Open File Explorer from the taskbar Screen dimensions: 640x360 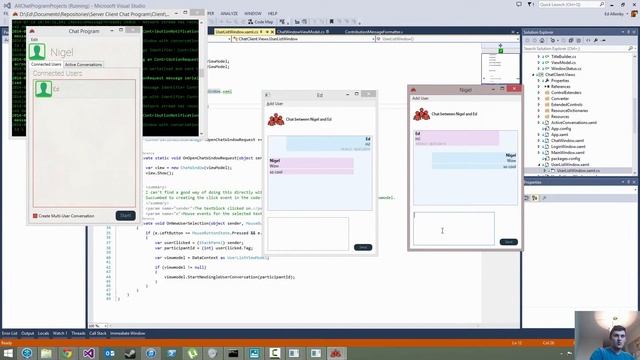pyautogui.click(x=46, y=353)
